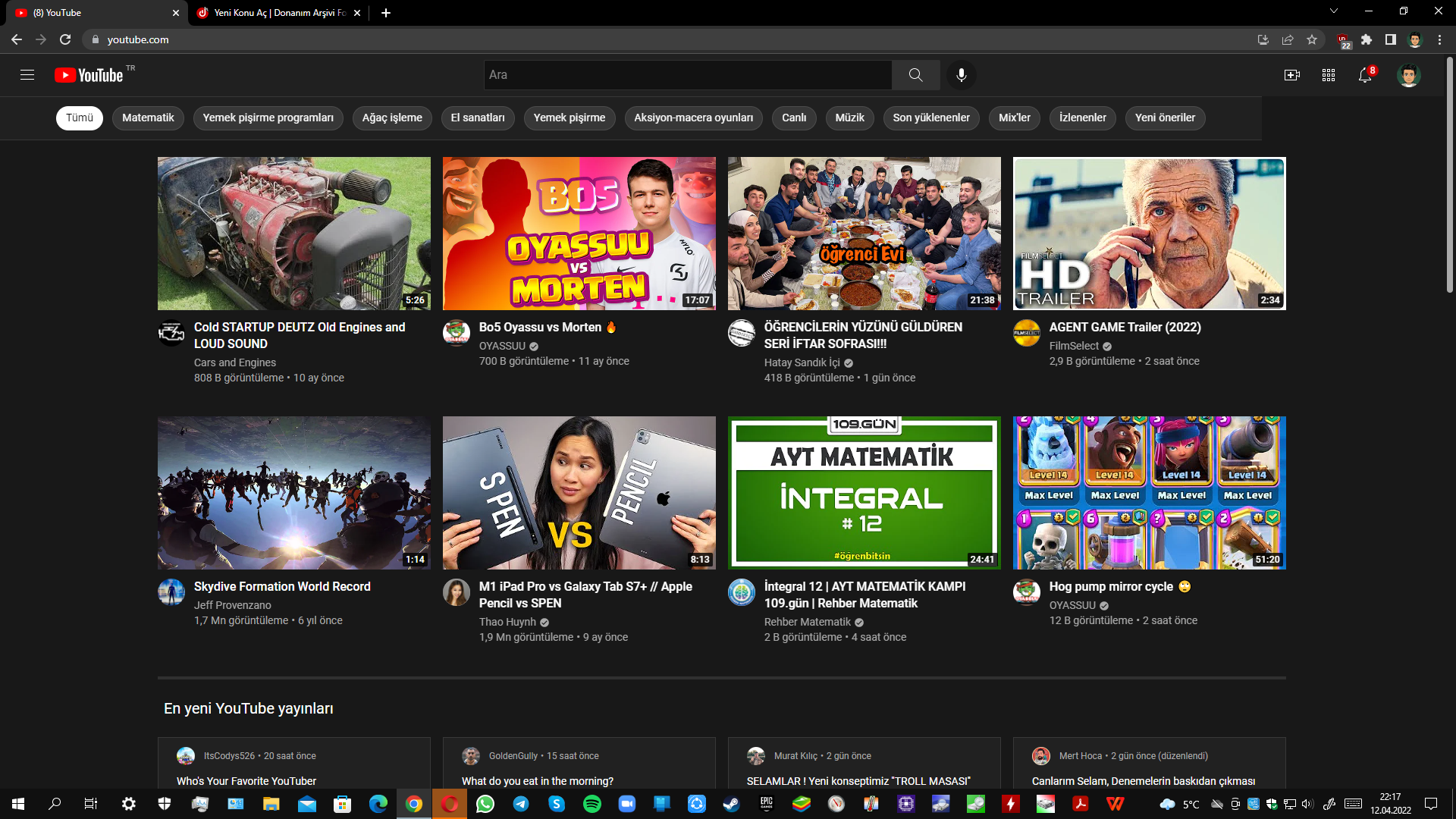
Task: Select the Ağaç işleme chip
Action: point(392,118)
